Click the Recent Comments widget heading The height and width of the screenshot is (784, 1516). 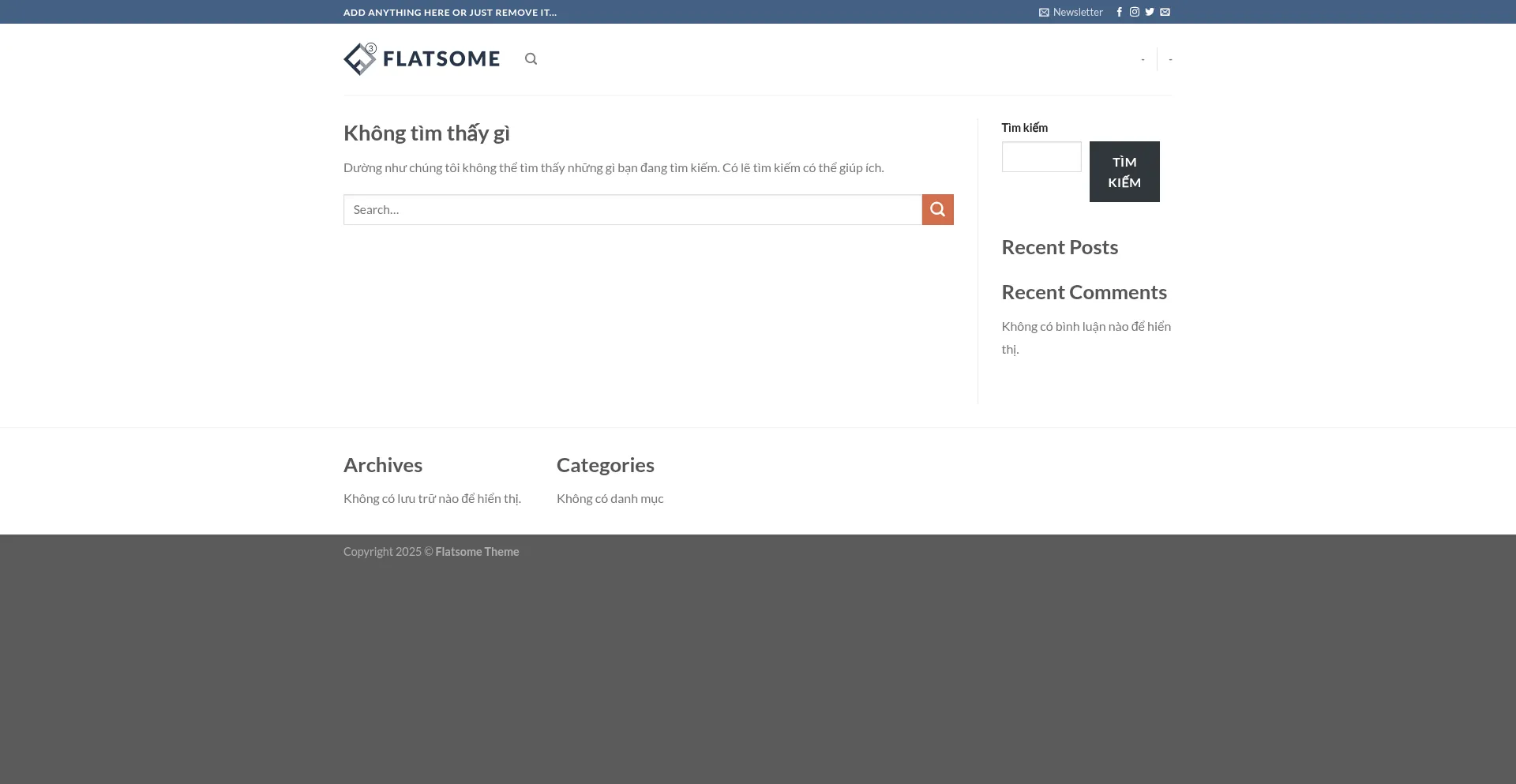pos(1083,292)
